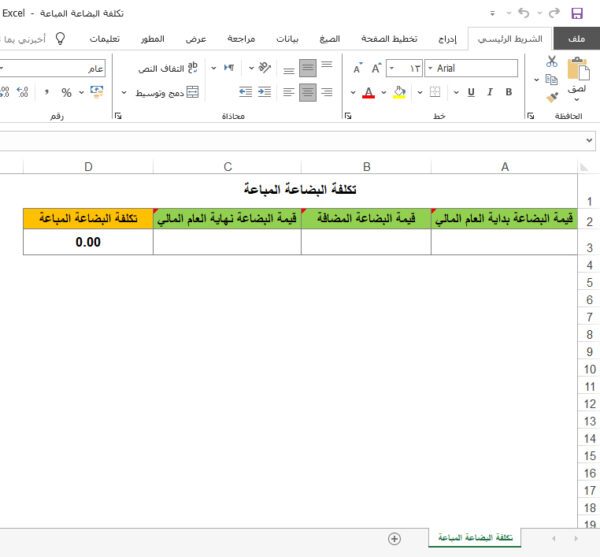
Task: Decrease font size with small A icon
Action: coord(358,68)
